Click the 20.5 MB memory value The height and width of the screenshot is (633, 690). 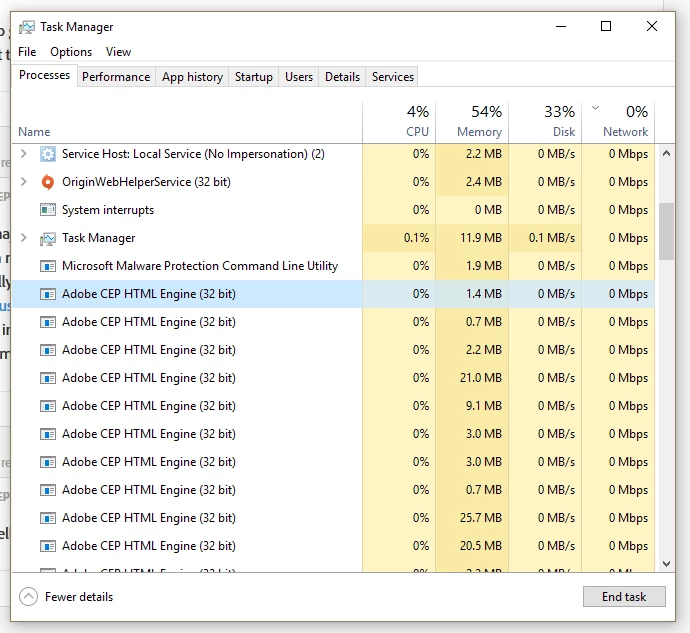(x=481, y=546)
